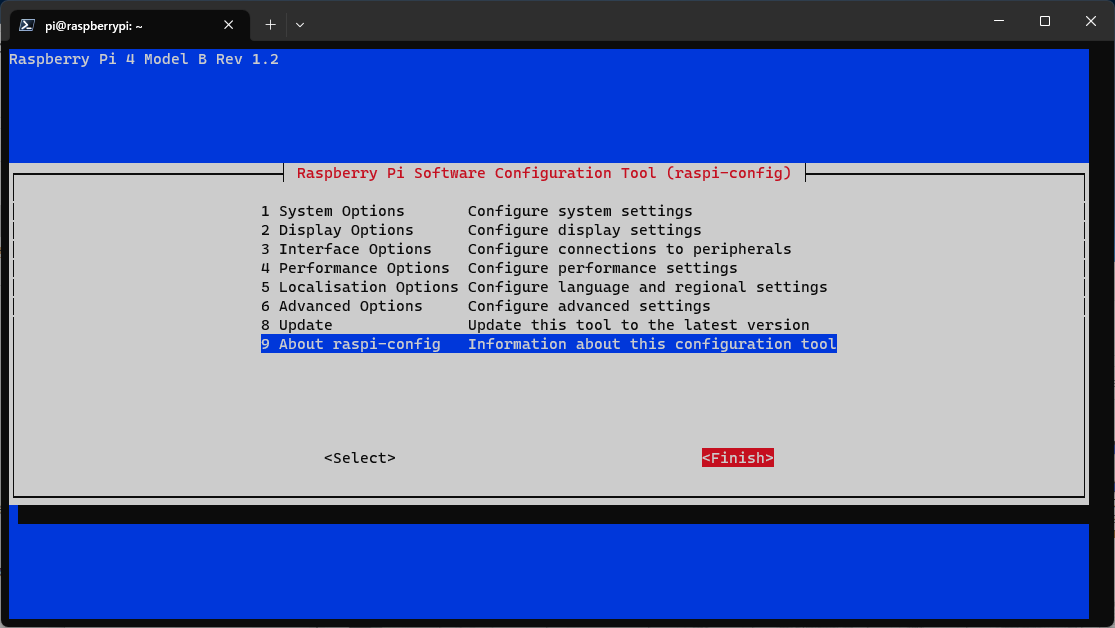The width and height of the screenshot is (1115, 628).
Task: Click 'Configure advanced settings' description
Action: (589, 306)
